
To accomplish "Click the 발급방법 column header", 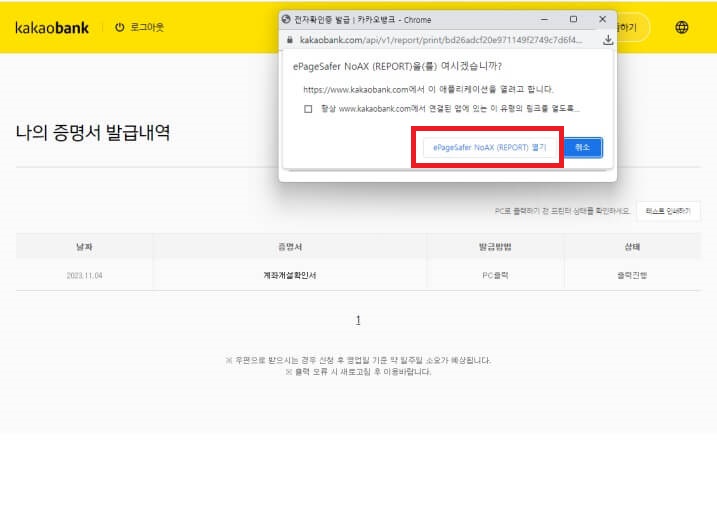I will click(x=495, y=247).
